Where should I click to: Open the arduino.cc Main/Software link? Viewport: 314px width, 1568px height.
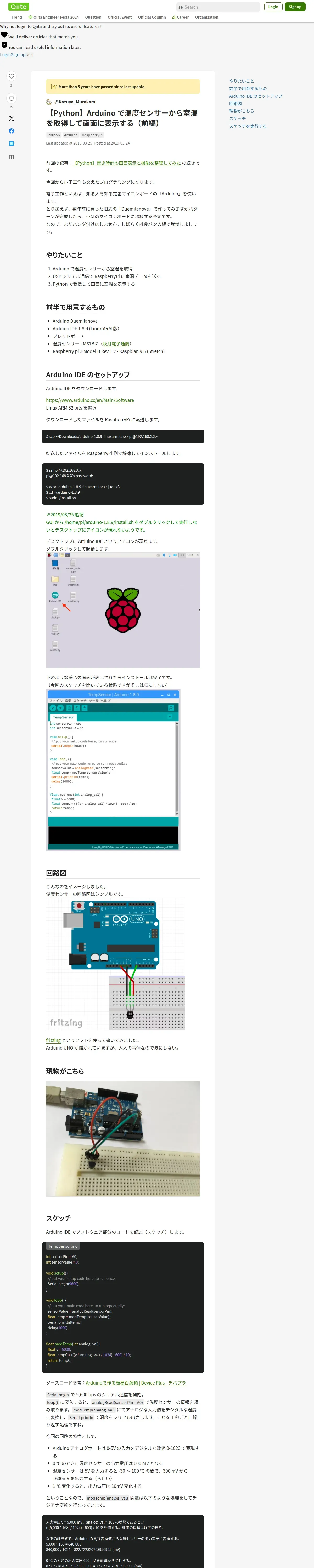90,401
